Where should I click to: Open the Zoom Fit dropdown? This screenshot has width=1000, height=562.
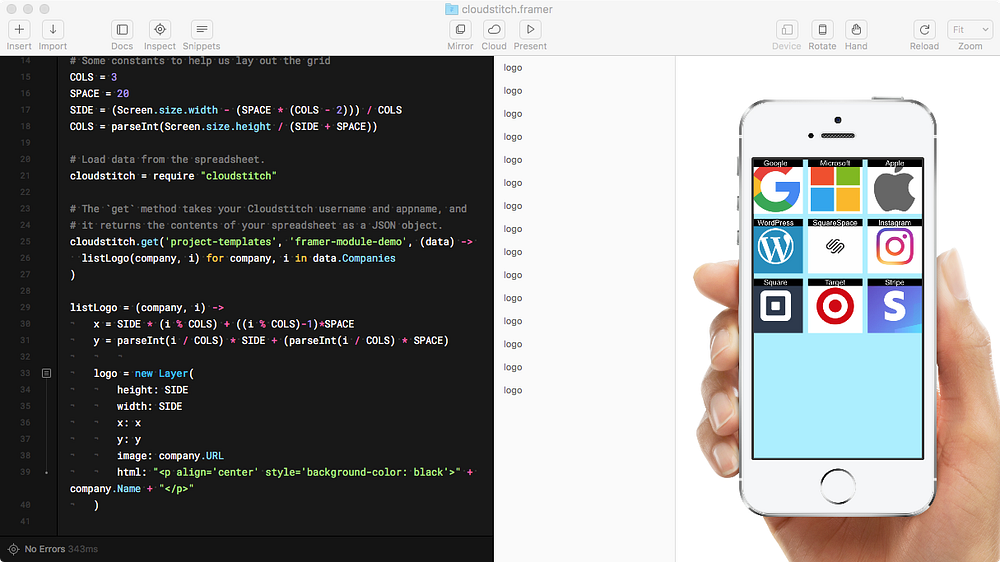(970, 29)
